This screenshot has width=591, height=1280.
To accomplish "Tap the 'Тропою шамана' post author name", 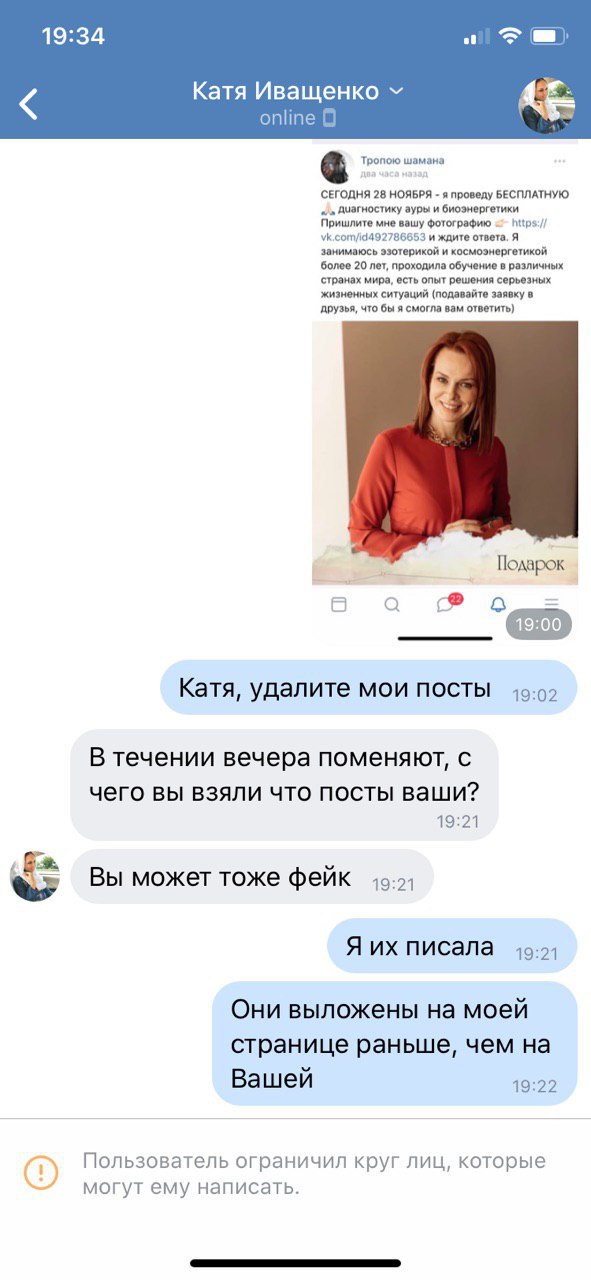I will click(403, 160).
